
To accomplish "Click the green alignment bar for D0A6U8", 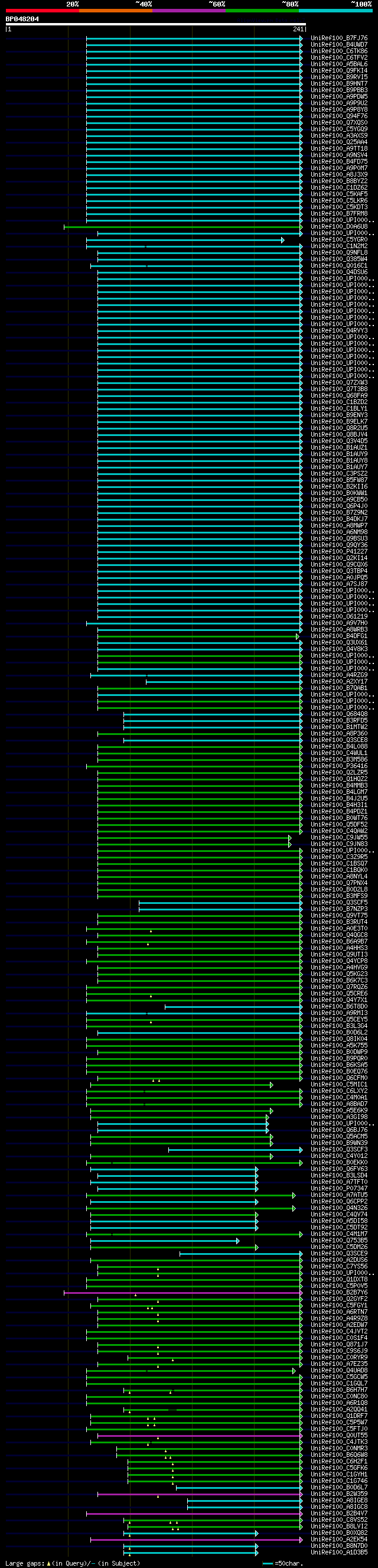I will [x=183, y=227].
